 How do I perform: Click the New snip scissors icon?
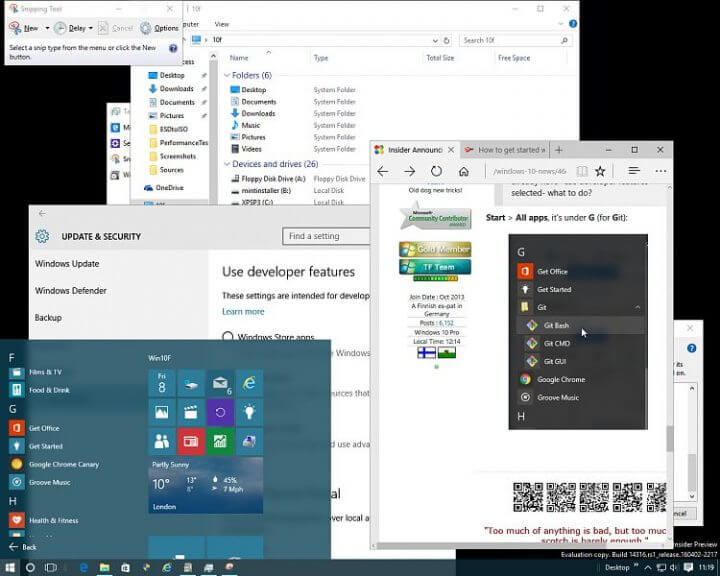16,28
